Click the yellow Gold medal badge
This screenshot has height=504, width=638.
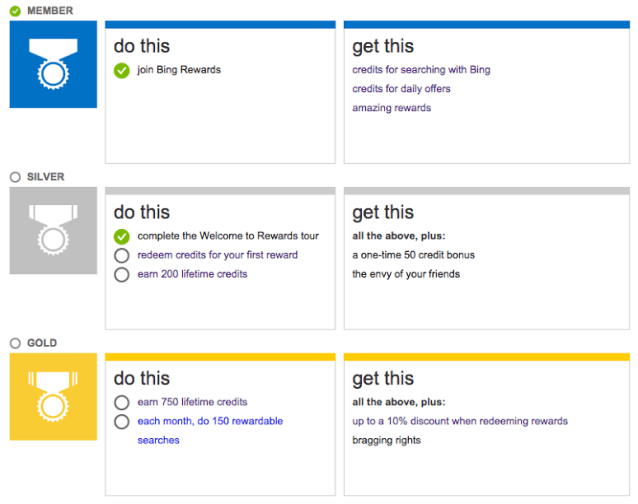pos(53,397)
